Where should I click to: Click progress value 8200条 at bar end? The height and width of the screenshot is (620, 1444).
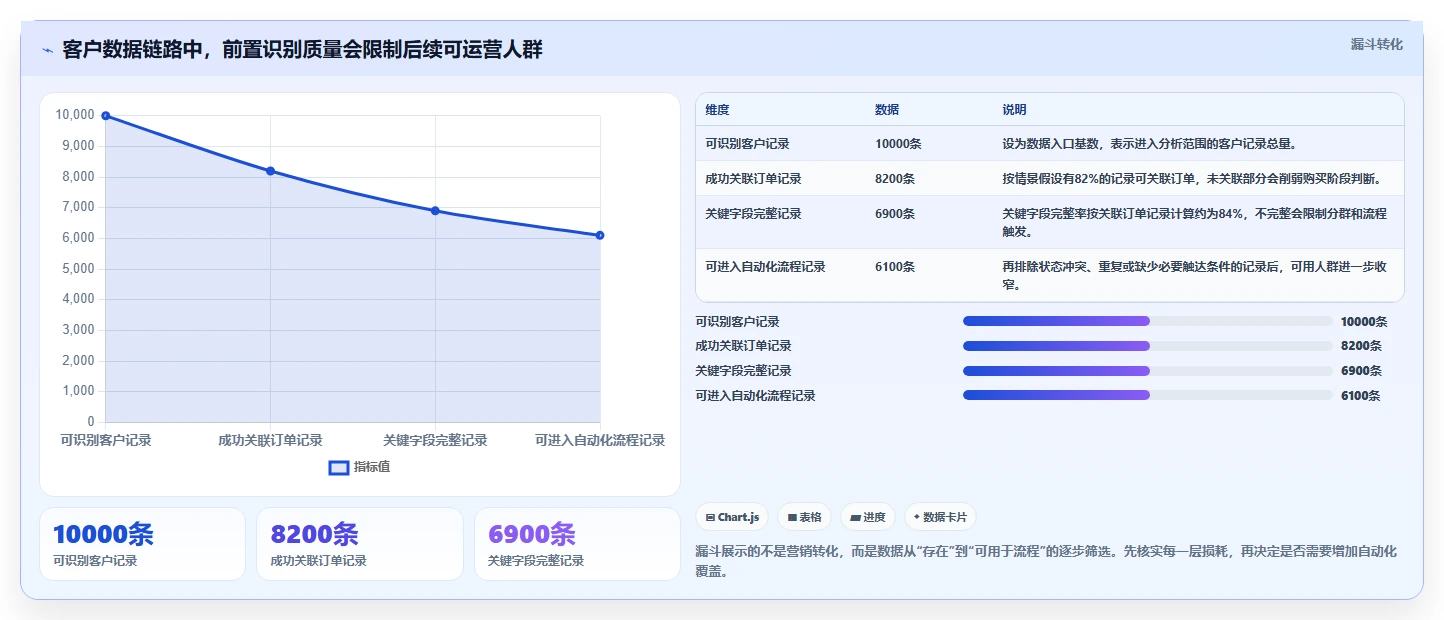[1361, 346]
